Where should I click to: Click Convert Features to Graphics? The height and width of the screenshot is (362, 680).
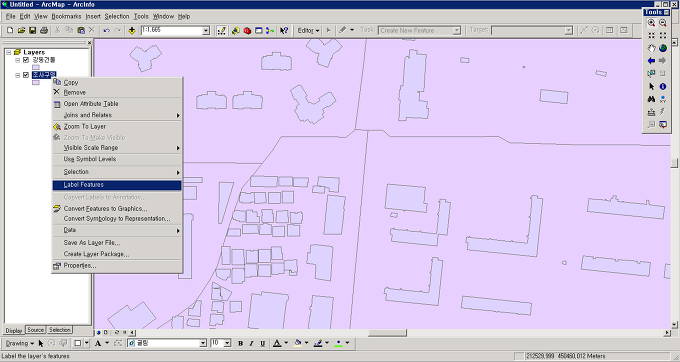117,209
